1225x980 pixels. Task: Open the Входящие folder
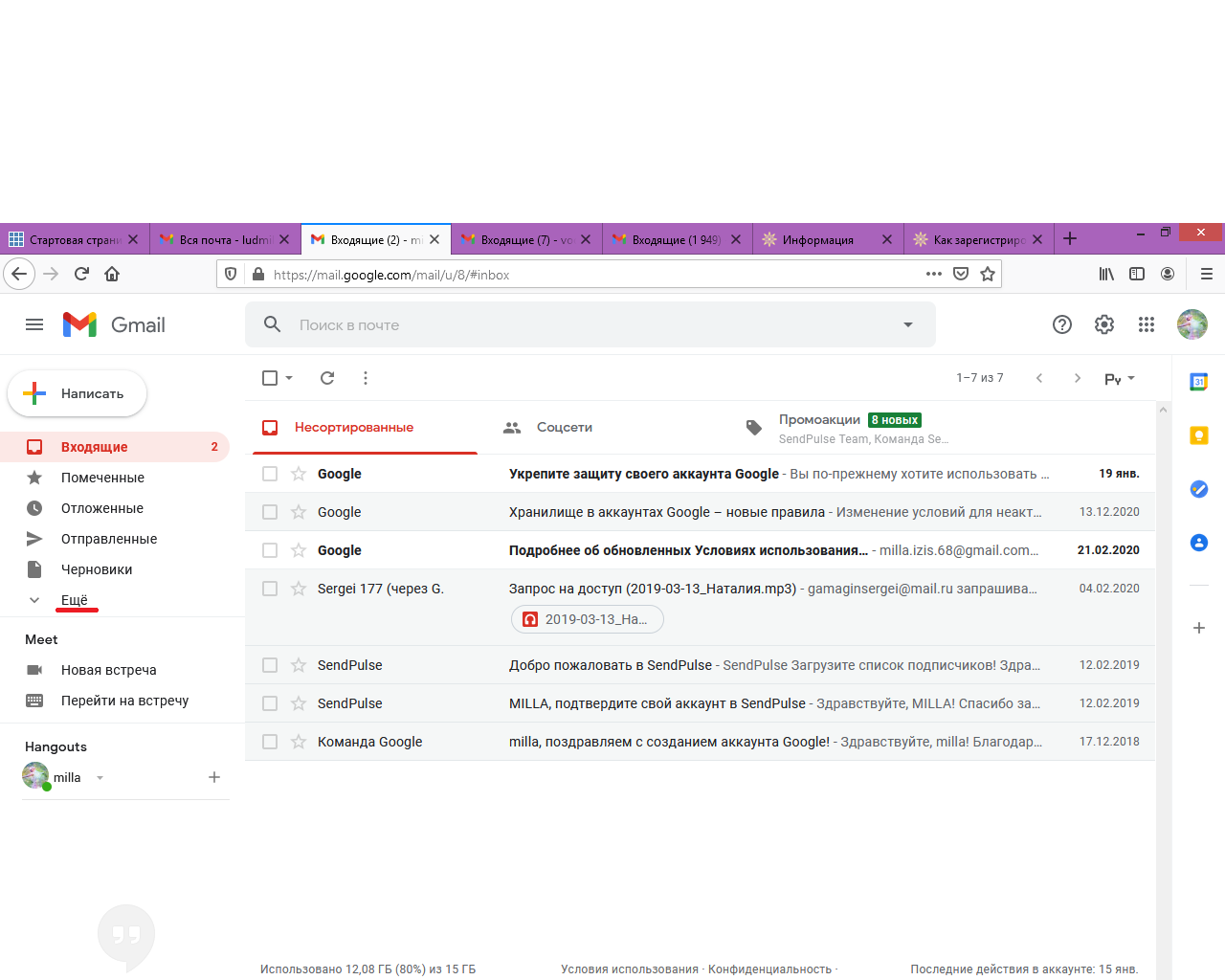pos(115,447)
